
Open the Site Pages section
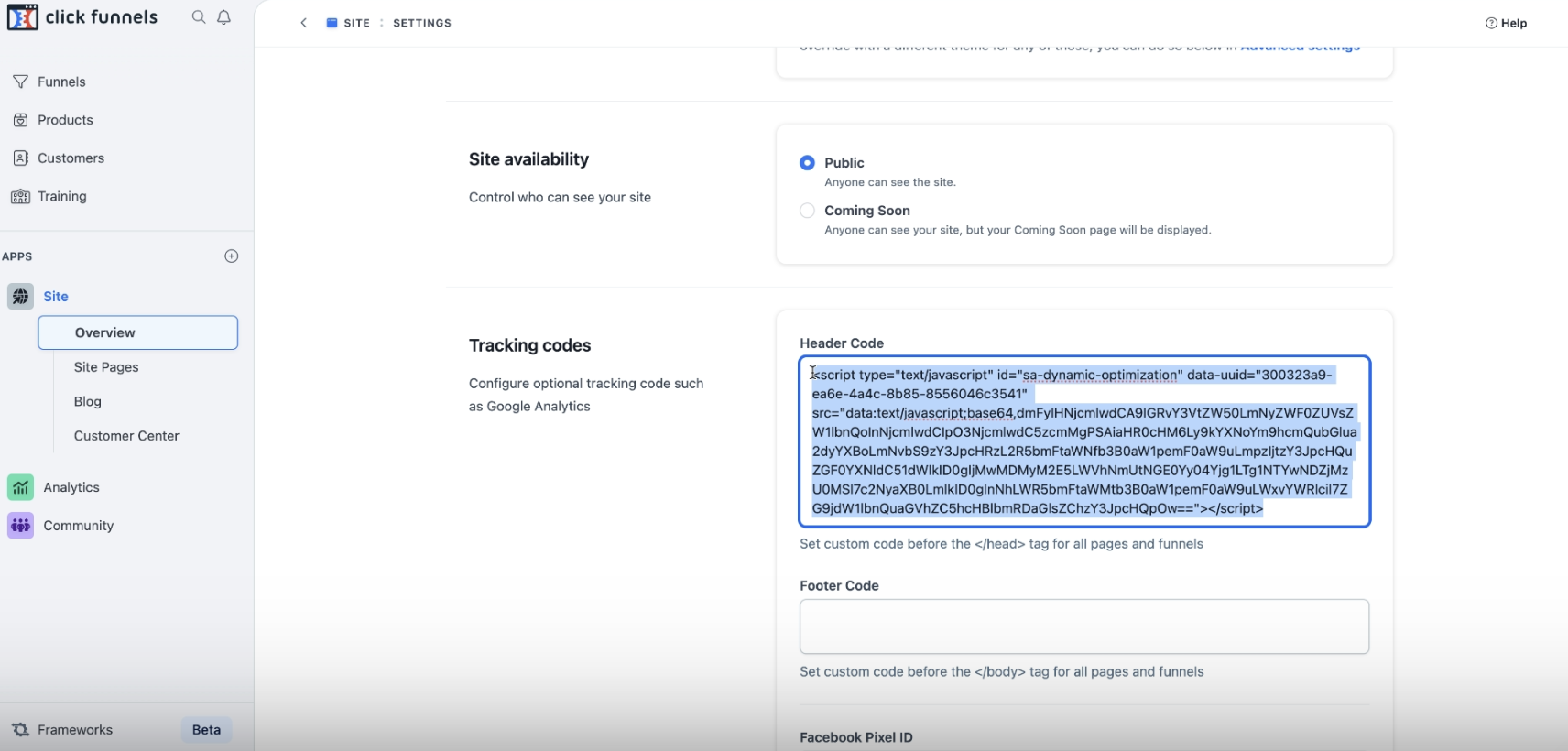(105, 366)
